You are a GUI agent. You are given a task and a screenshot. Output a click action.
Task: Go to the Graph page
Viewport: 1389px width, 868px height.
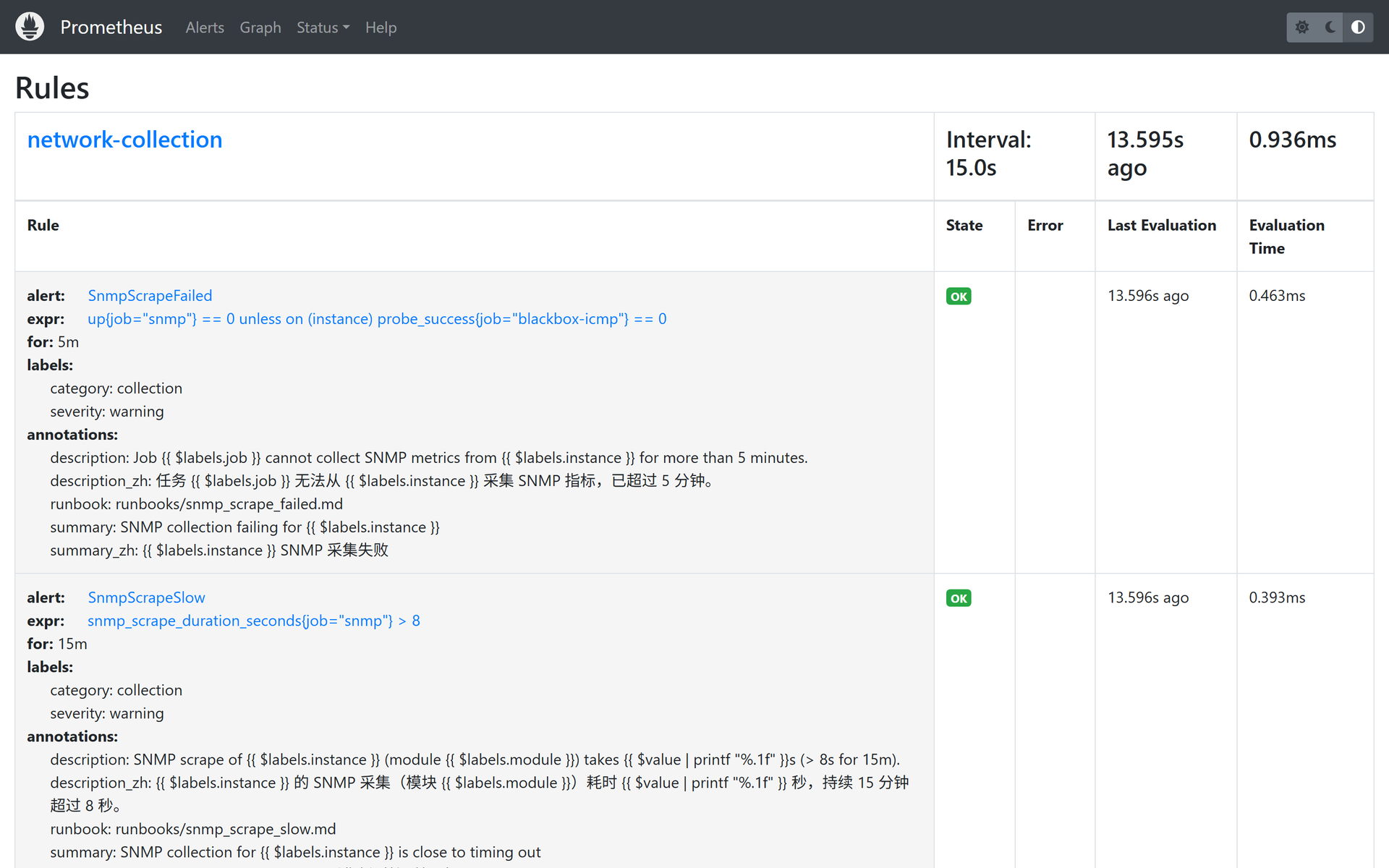tap(260, 27)
